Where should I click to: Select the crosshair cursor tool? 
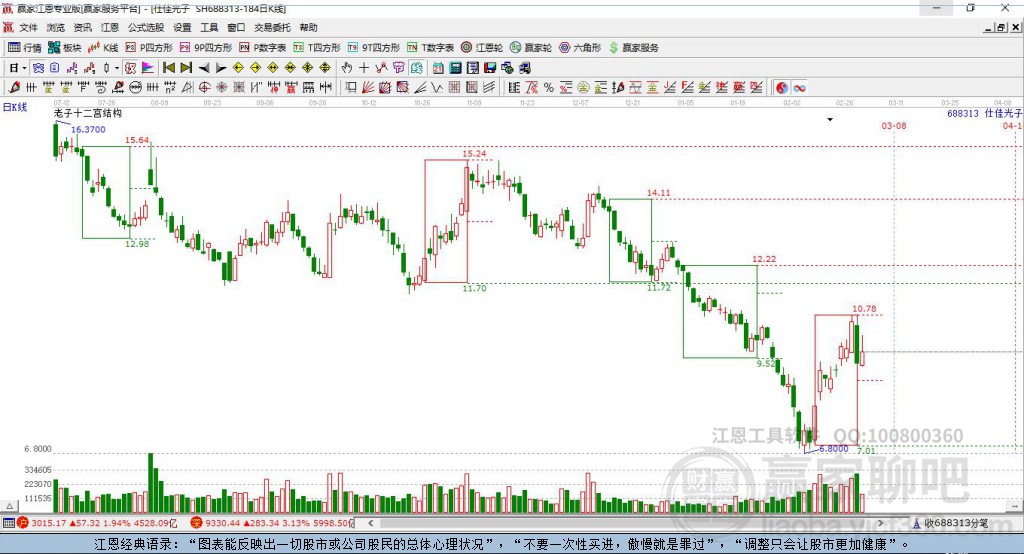(x=364, y=68)
